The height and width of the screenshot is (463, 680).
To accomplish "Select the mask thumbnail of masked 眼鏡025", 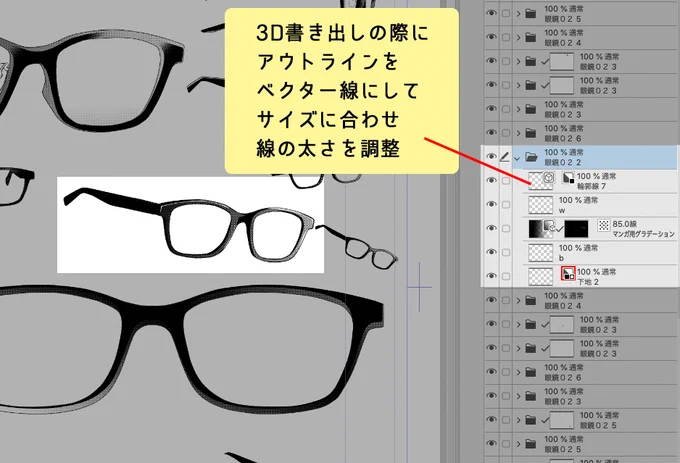I will tap(562, 420).
